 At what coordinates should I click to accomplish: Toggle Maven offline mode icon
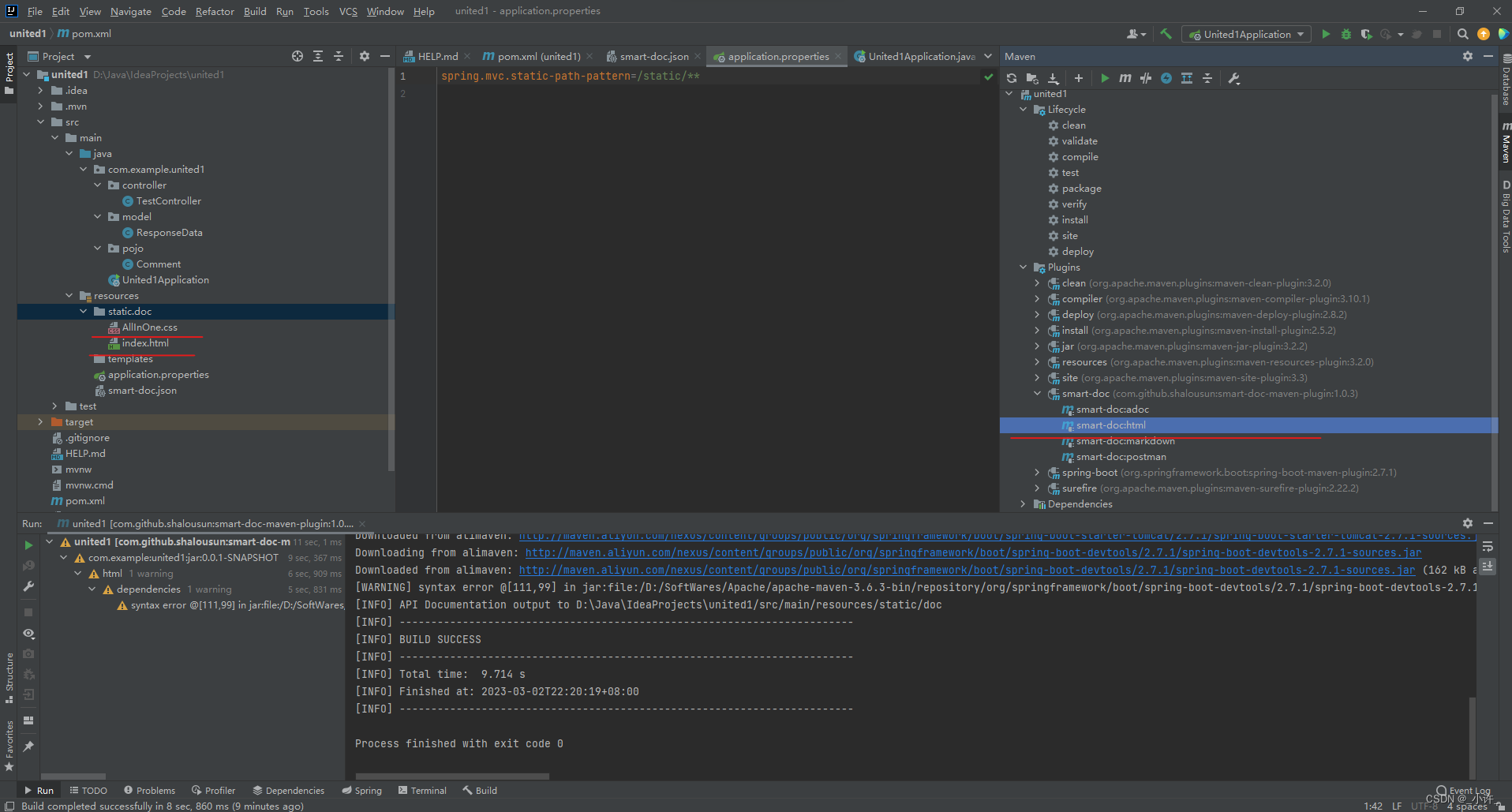click(1146, 78)
